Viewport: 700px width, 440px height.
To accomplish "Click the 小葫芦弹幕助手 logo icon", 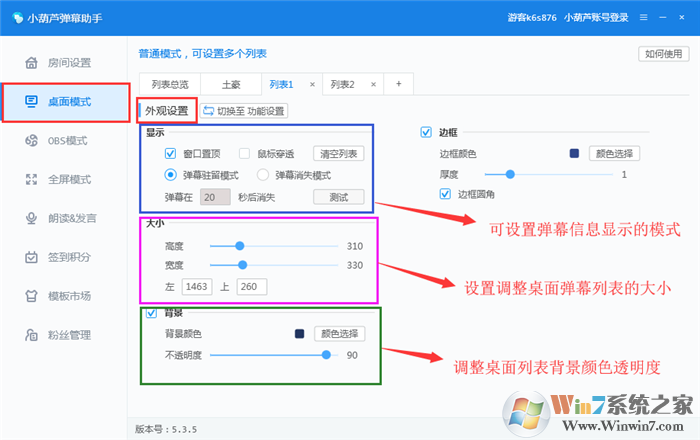I will [x=17, y=17].
